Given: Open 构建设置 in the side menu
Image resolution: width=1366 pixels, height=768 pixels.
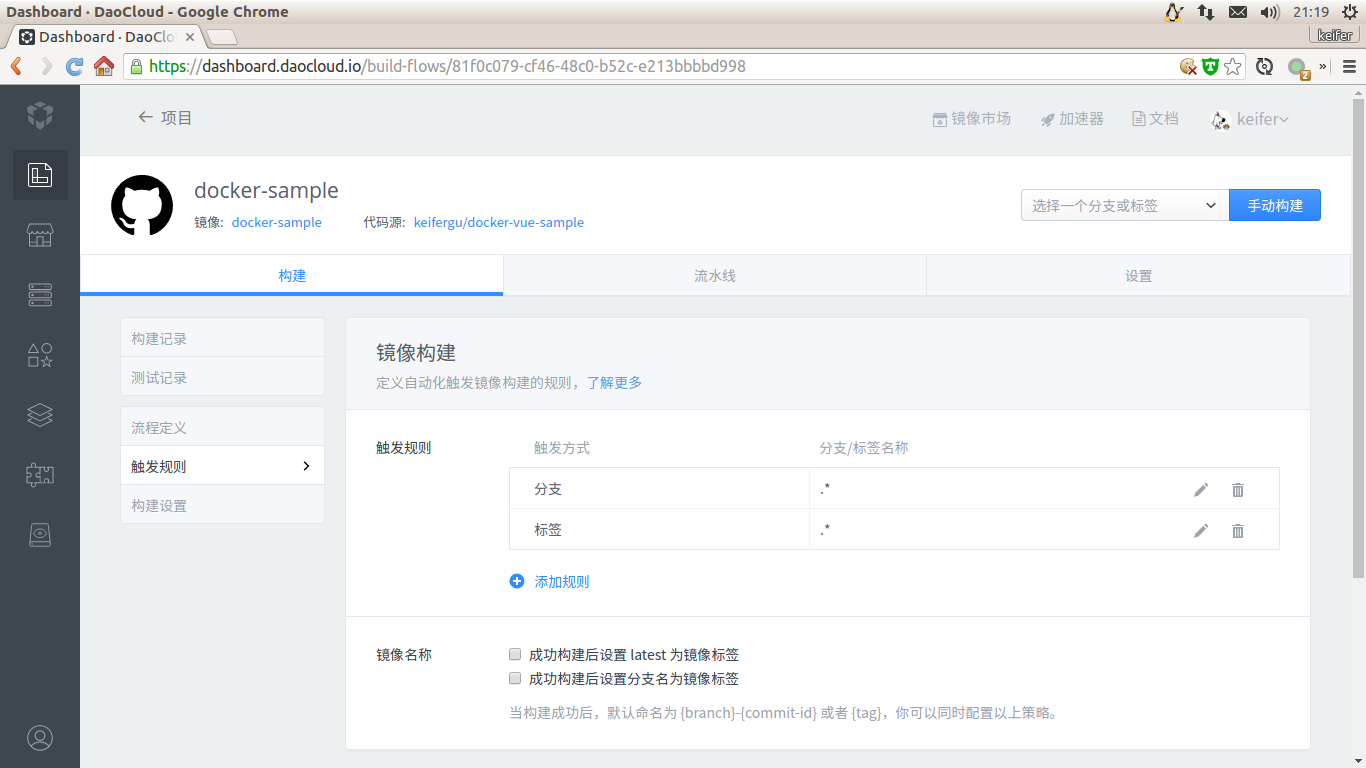Looking at the screenshot, I should [222, 505].
